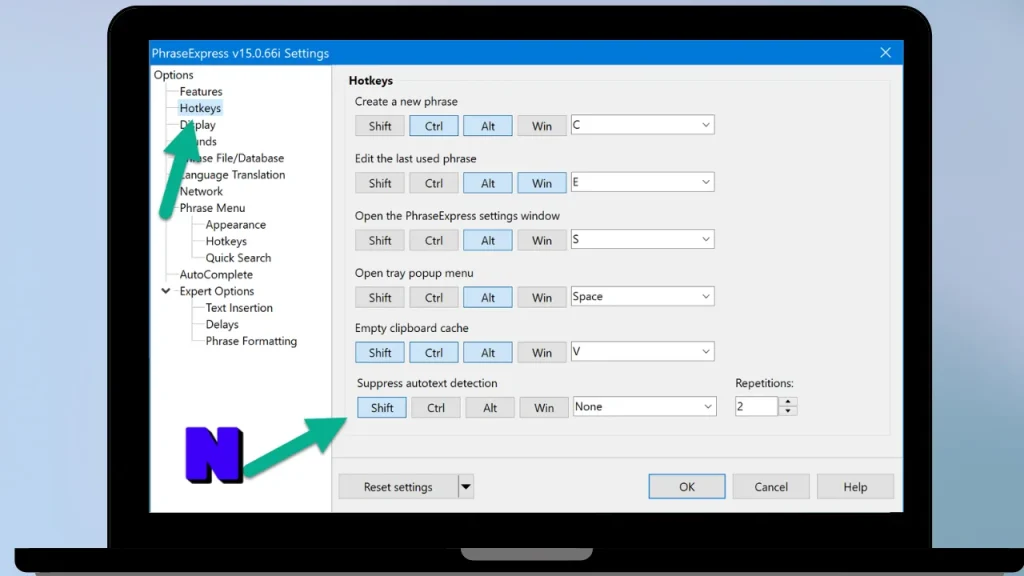This screenshot has height=576, width=1024.
Task: Toggle Alt for Suppress autotext detection
Action: coord(490,408)
